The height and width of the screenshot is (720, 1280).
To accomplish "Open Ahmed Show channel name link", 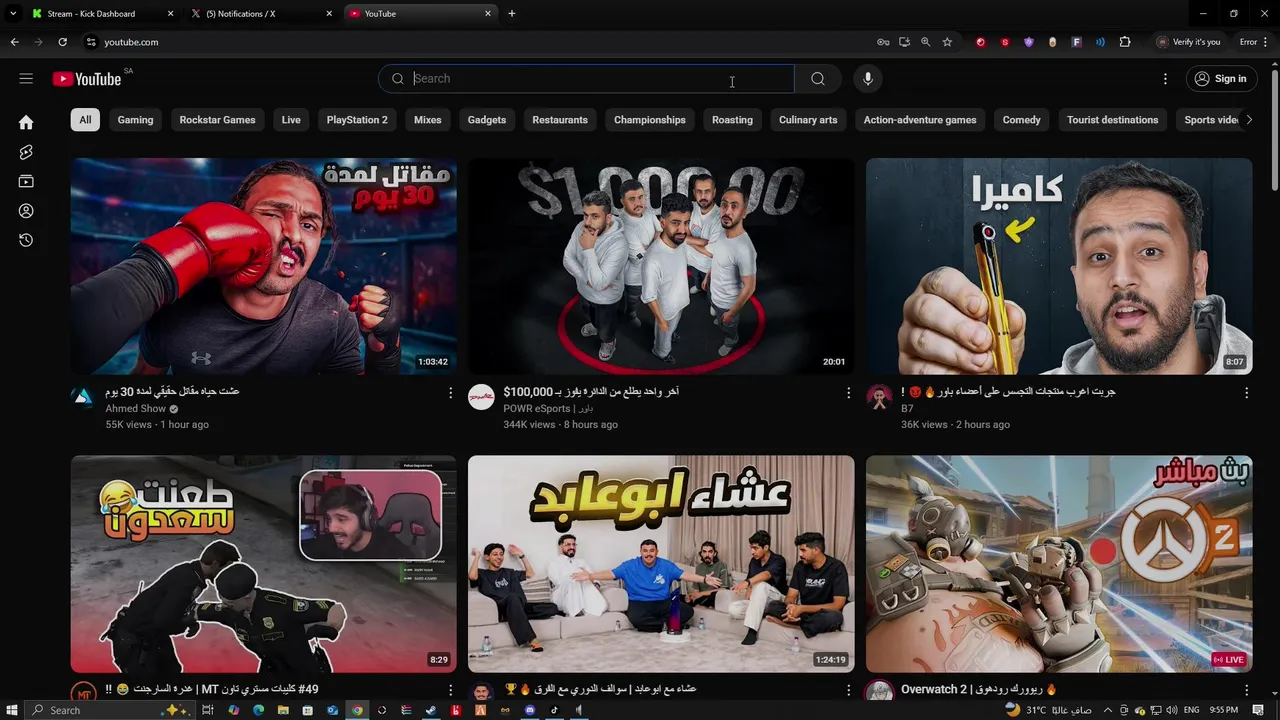I will pyautogui.click(x=136, y=409).
